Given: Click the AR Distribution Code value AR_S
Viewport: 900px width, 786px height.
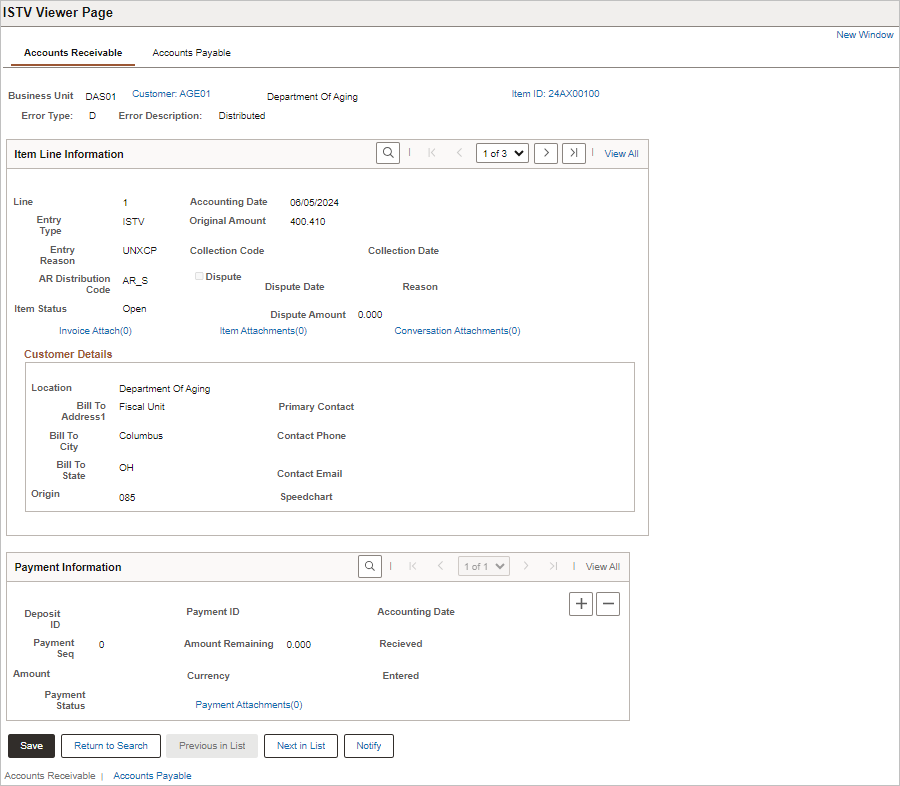Looking at the screenshot, I should coord(135,281).
